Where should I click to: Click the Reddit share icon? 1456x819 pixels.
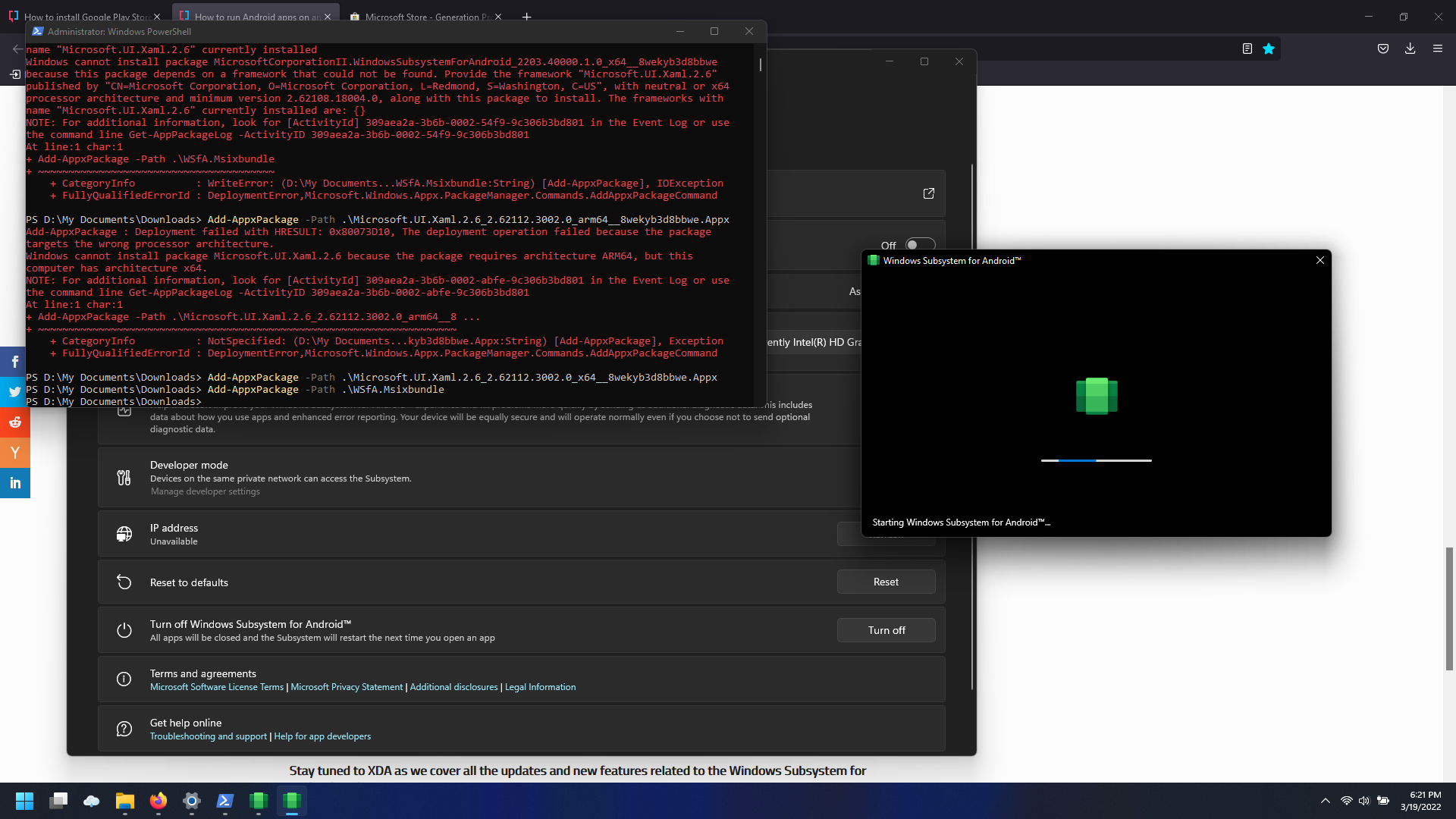pos(14,422)
